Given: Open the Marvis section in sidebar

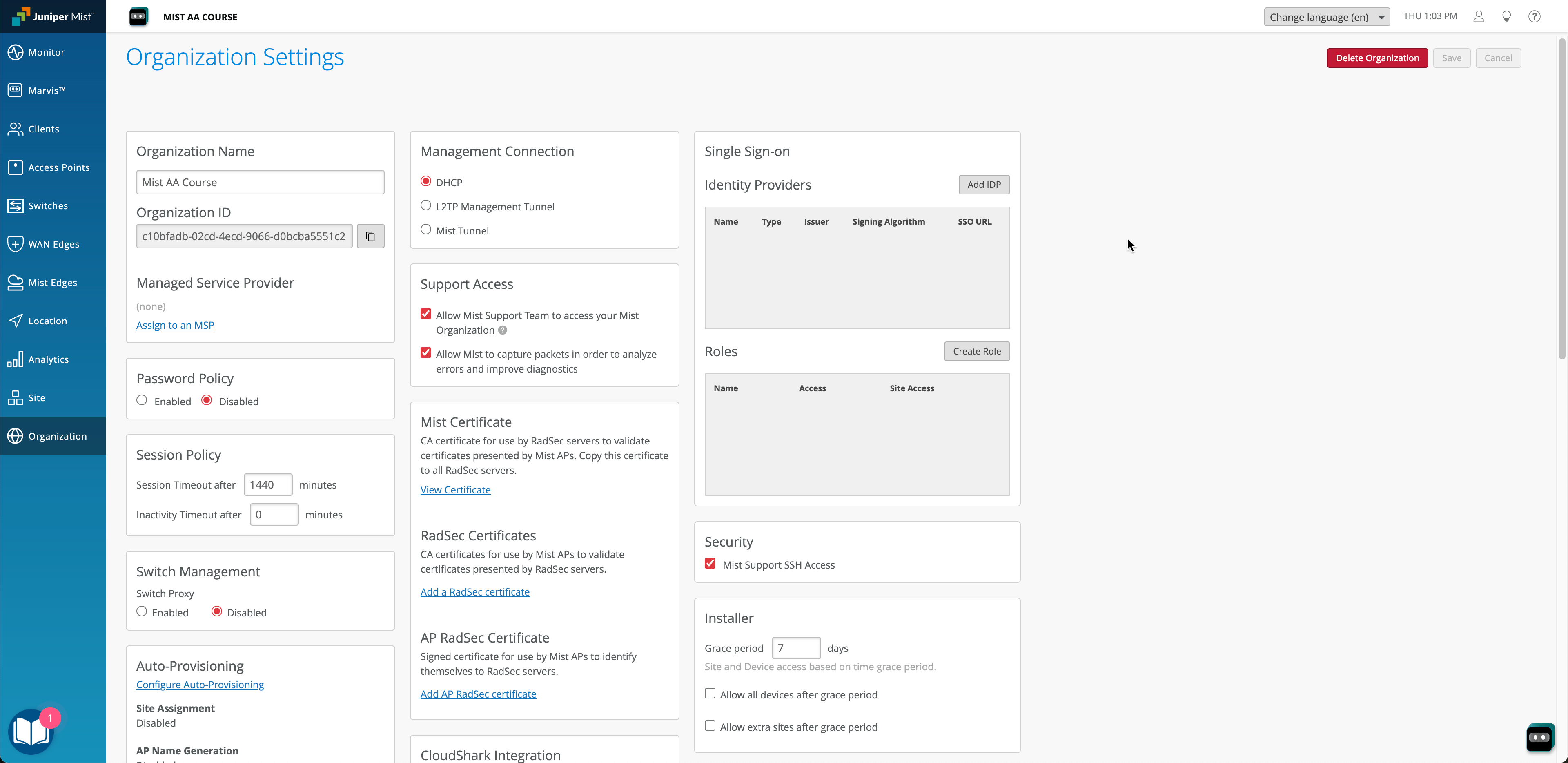Looking at the screenshot, I should point(47,90).
